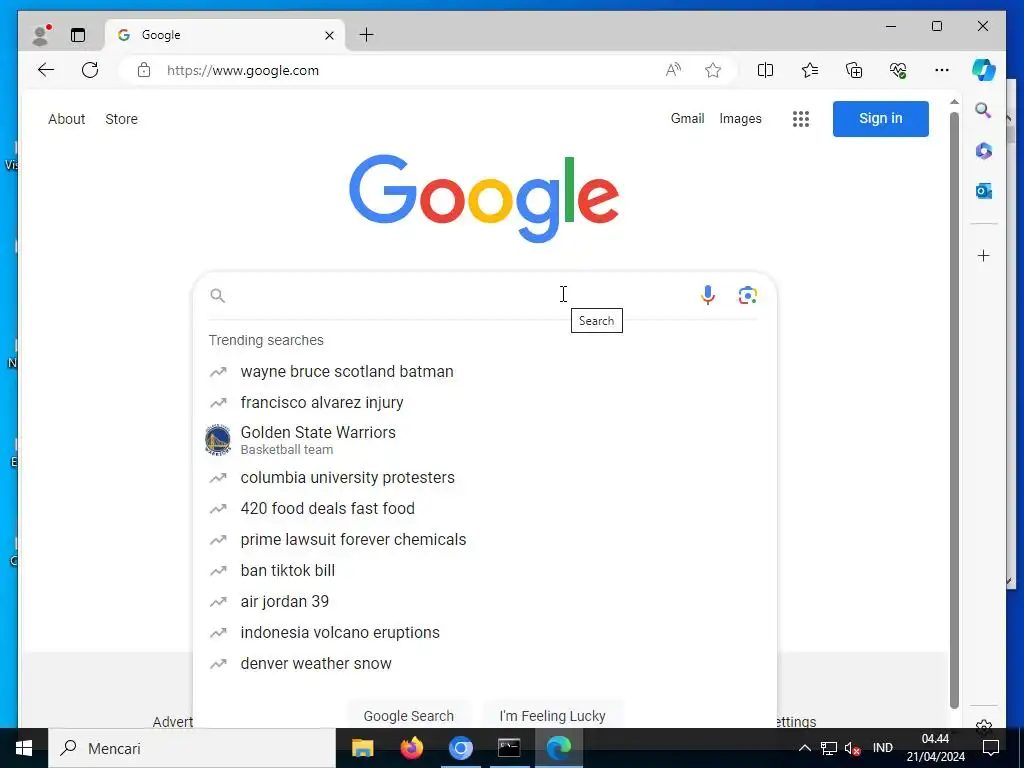The image size is (1024, 768).
Task: Open taskbar clock and date
Action: coord(935,748)
